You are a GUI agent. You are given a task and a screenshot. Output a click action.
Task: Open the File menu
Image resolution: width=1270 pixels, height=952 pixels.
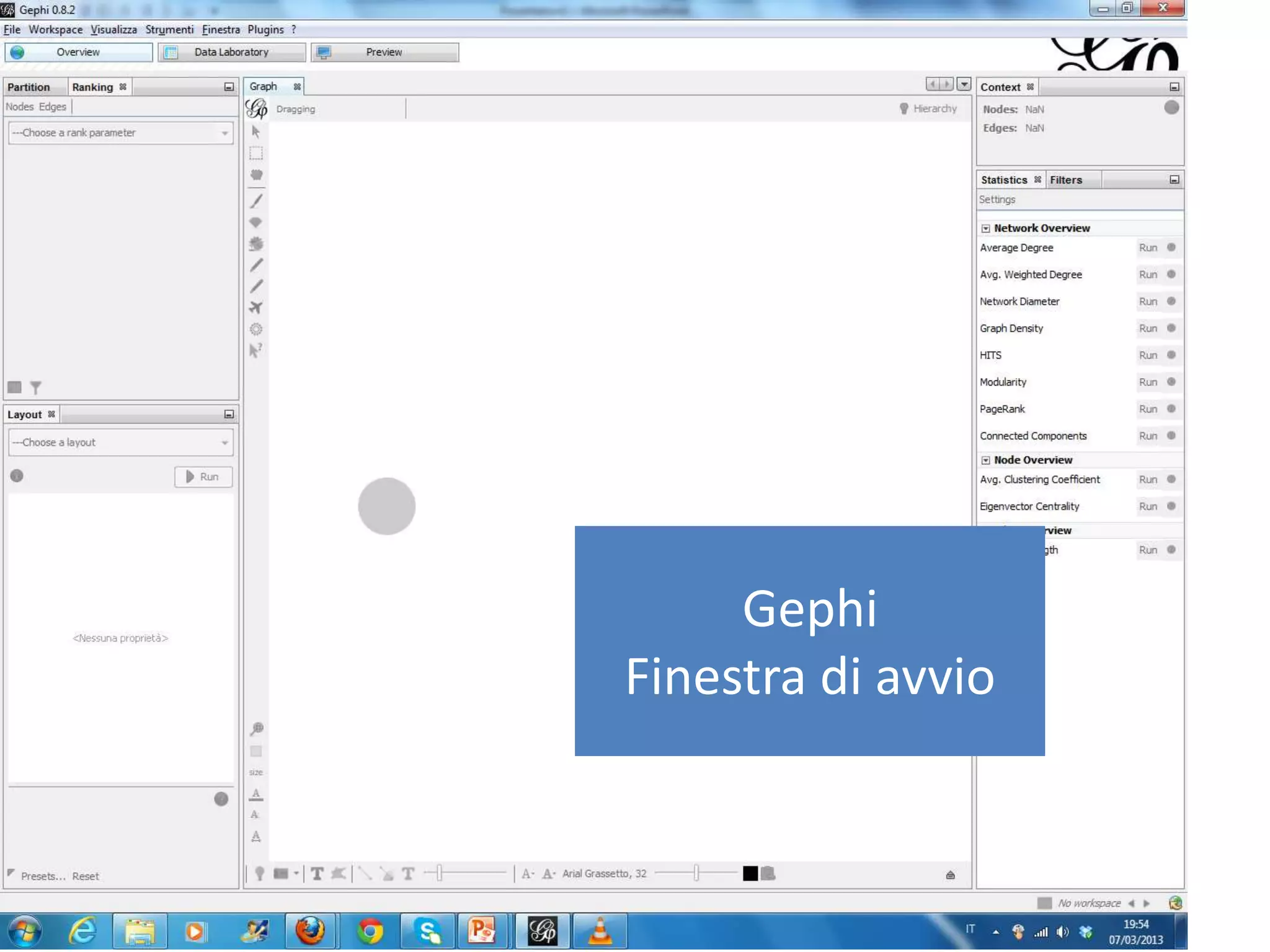(12, 30)
